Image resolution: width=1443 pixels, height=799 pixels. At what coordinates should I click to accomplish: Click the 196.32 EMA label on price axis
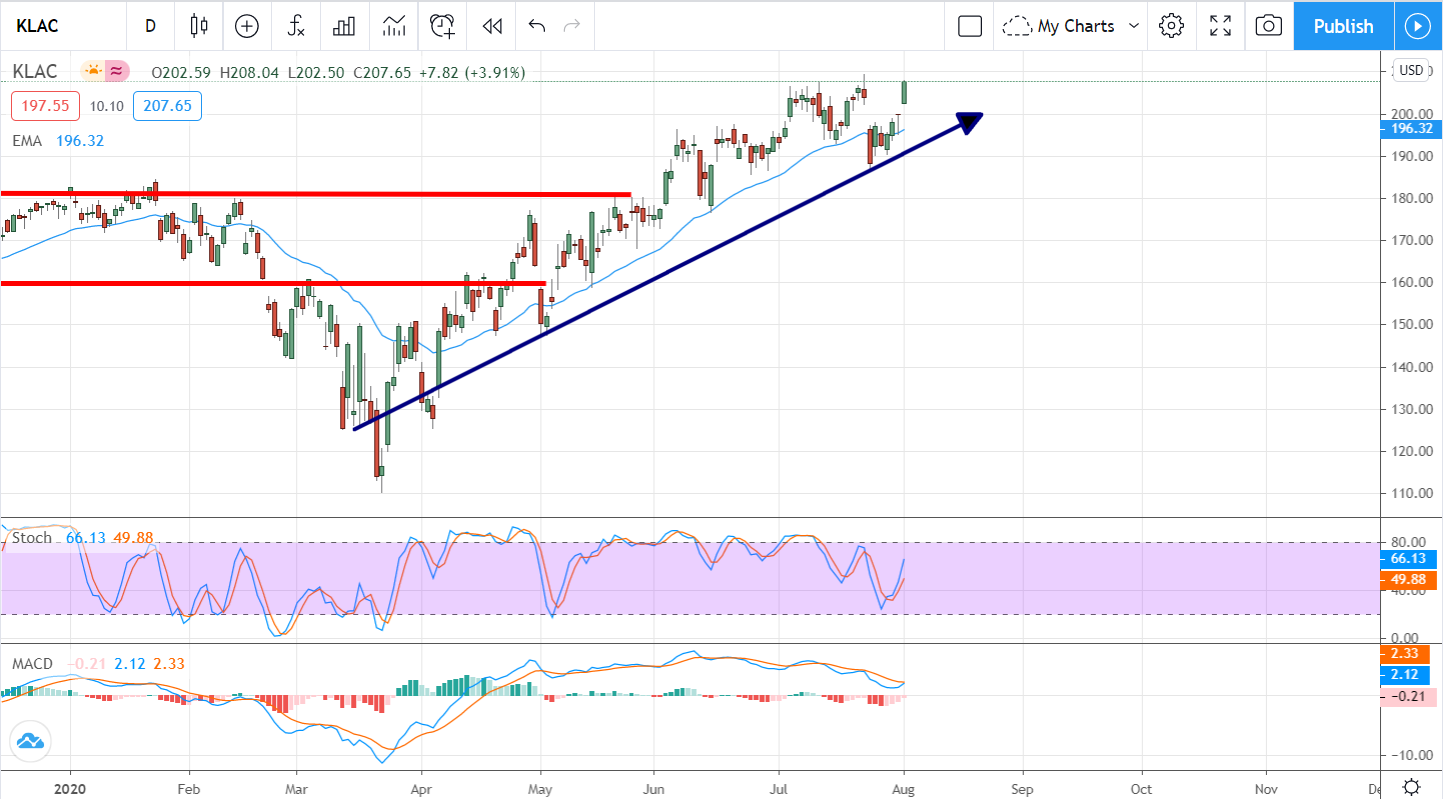[1411, 129]
